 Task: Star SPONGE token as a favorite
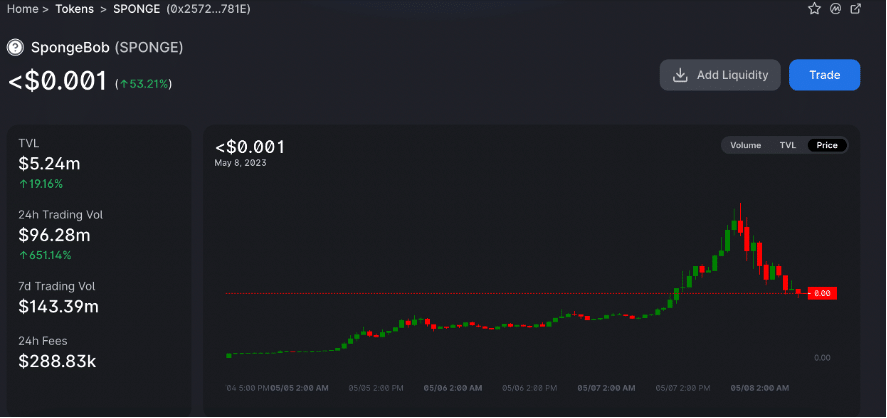pos(814,9)
